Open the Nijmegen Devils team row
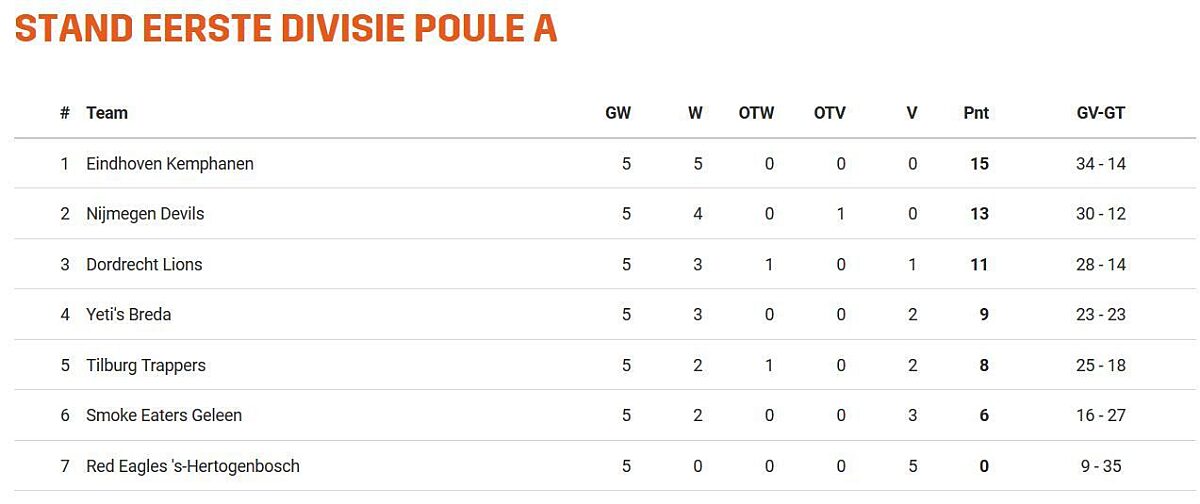Image resolution: width=1200 pixels, height=504 pixels. [x=145, y=213]
